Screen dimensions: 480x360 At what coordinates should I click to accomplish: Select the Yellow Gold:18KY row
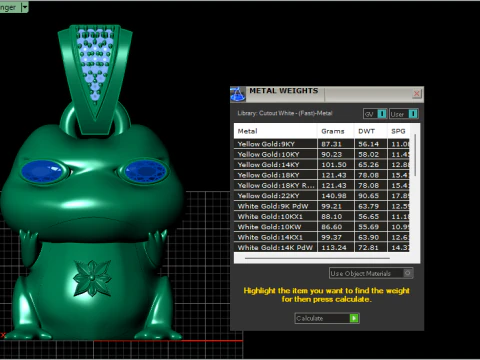pos(322,175)
